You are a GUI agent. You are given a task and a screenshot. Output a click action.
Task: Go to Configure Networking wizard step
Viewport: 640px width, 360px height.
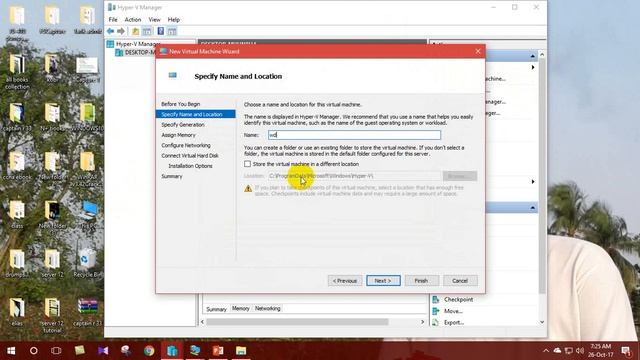click(x=186, y=145)
